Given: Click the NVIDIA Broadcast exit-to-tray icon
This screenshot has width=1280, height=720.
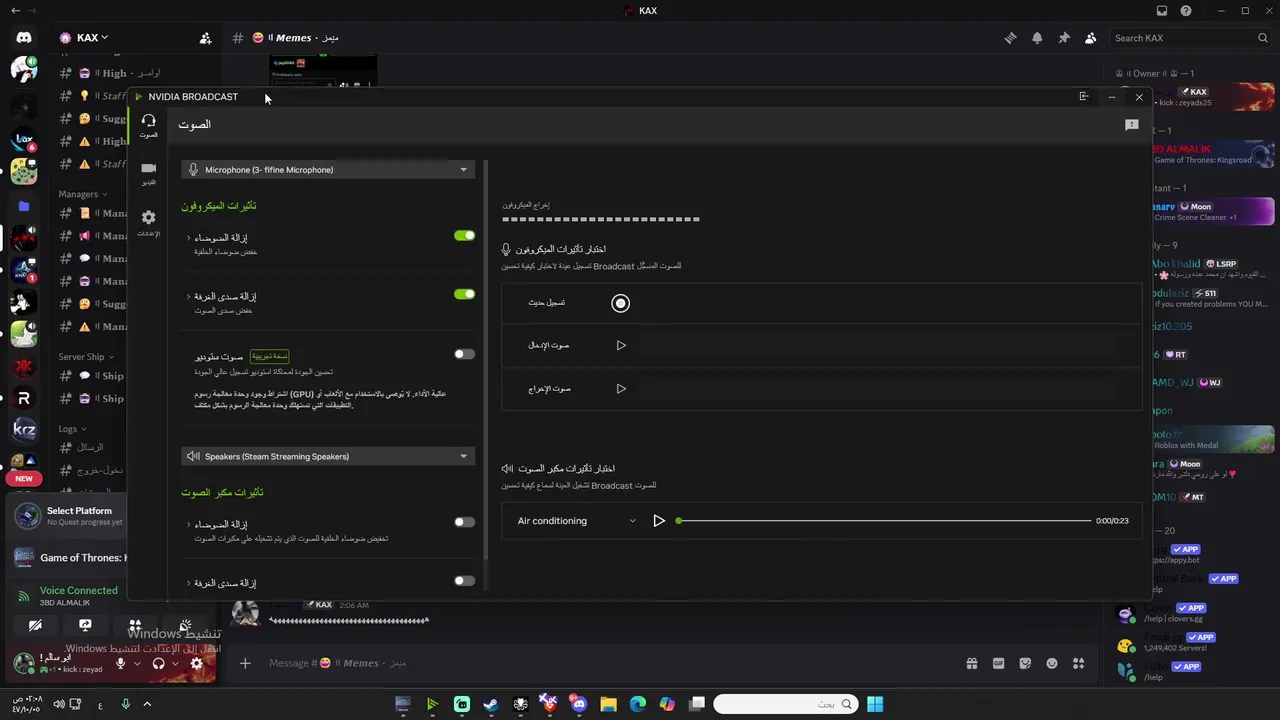Looking at the screenshot, I should point(1084,97).
